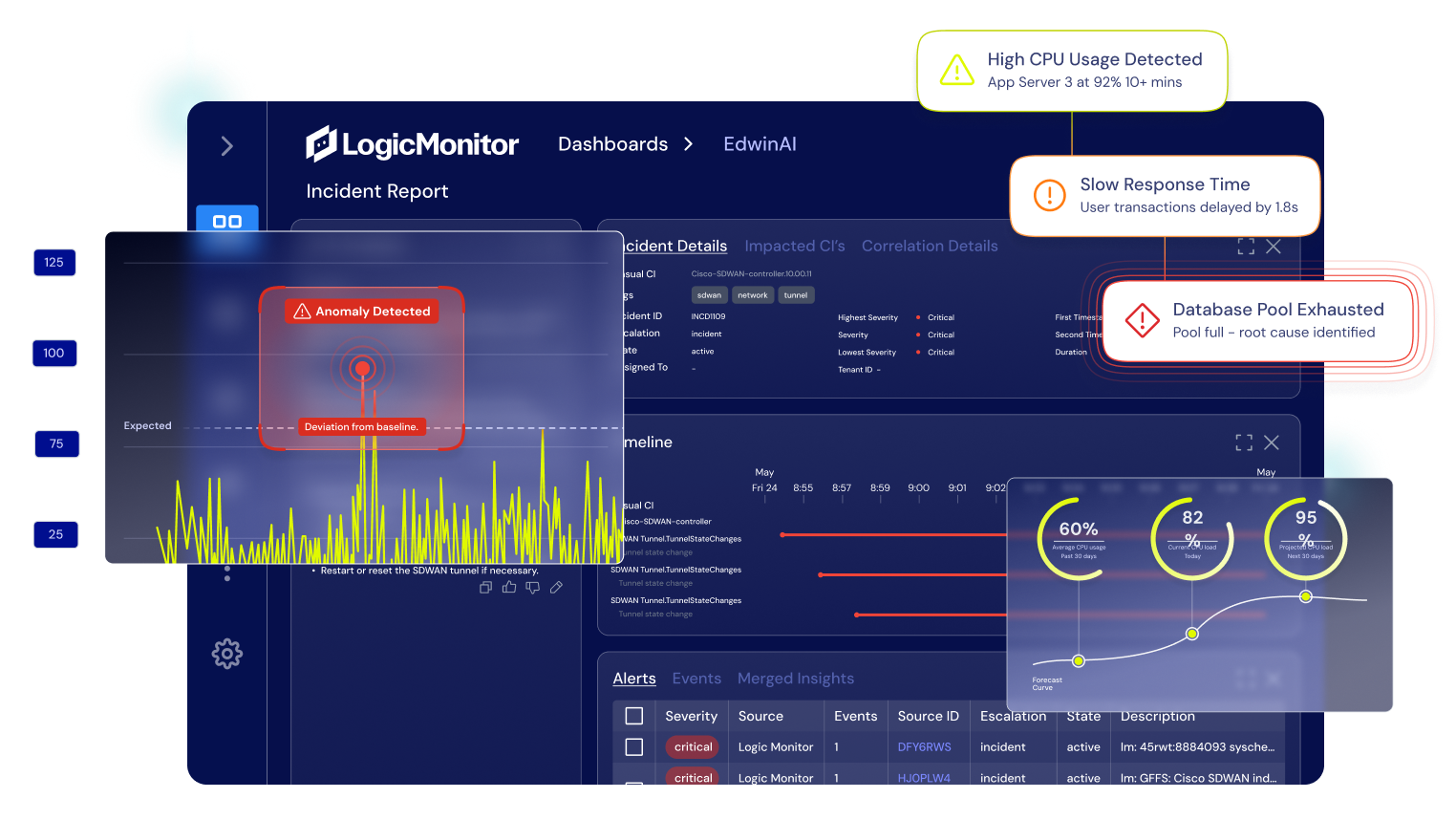Image resolution: width=1456 pixels, height=820 pixels.
Task: Click the Anomaly Detected badge
Action: [x=362, y=312]
